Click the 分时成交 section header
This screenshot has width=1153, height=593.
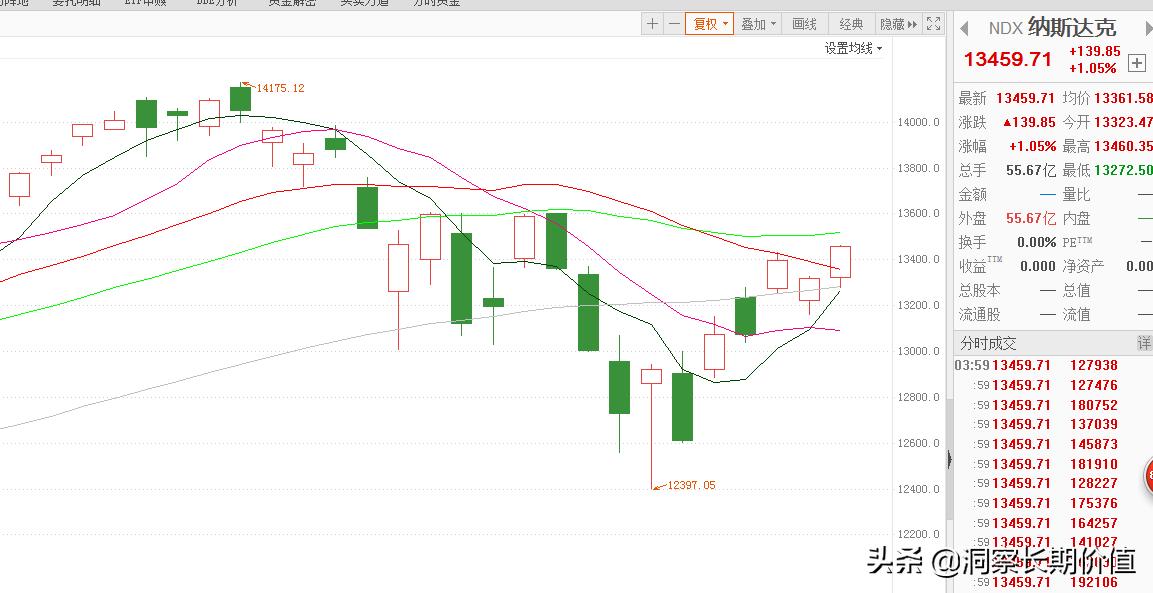coord(988,344)
